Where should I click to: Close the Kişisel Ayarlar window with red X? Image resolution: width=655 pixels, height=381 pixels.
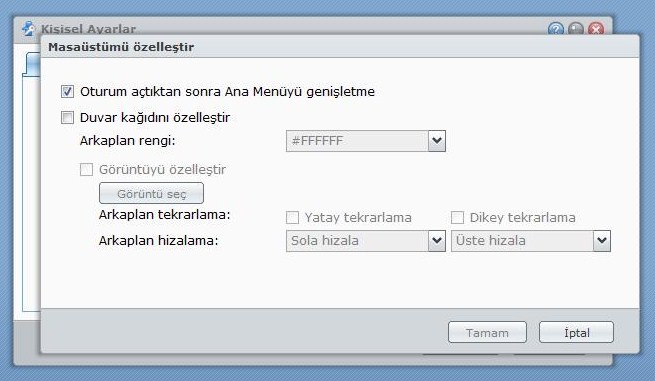point(596,29)
